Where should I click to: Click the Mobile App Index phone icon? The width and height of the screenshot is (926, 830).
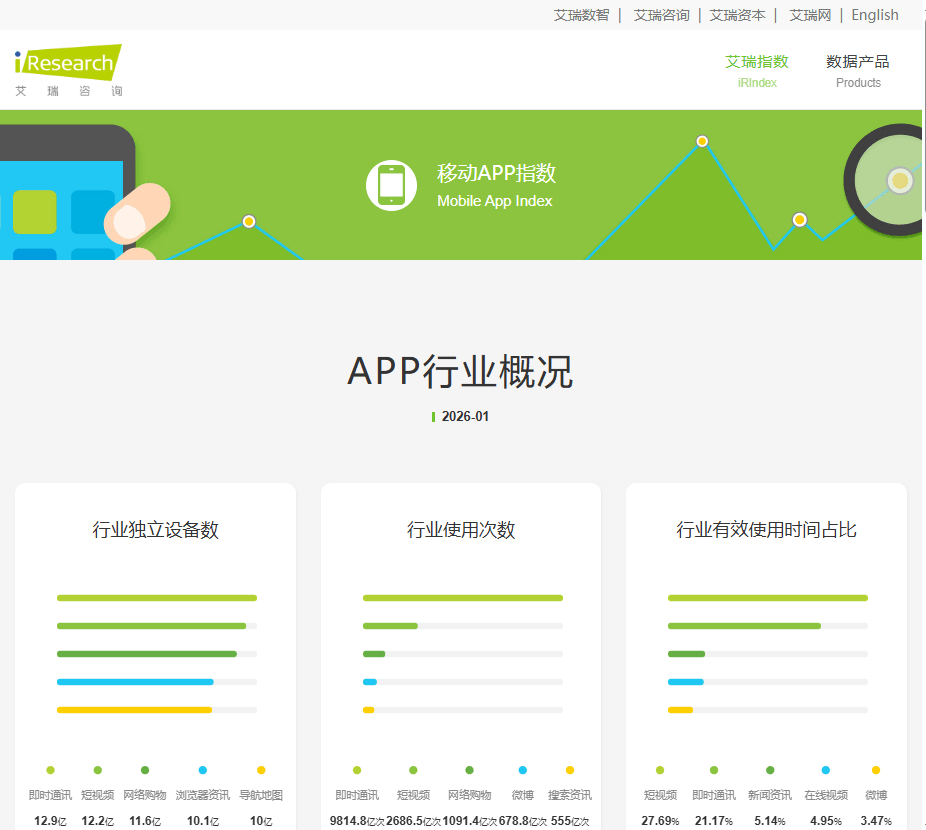pos(391,185)
